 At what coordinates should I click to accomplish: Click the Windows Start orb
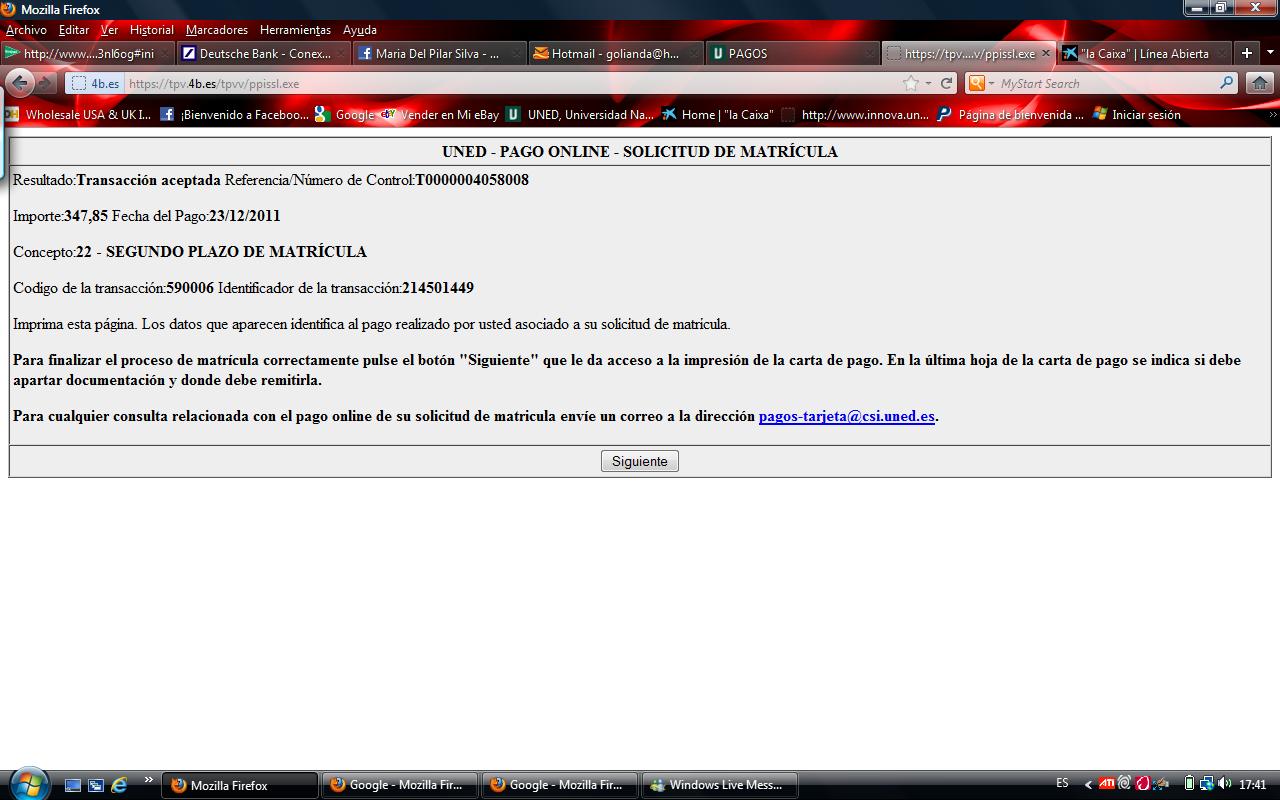pyautogui.click(x=27, y=783)
